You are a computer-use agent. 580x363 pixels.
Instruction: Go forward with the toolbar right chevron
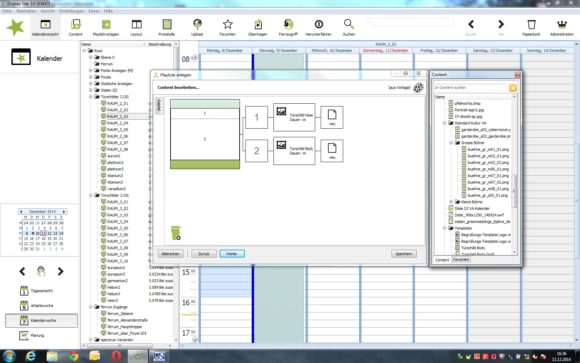(x=501, y=25)
